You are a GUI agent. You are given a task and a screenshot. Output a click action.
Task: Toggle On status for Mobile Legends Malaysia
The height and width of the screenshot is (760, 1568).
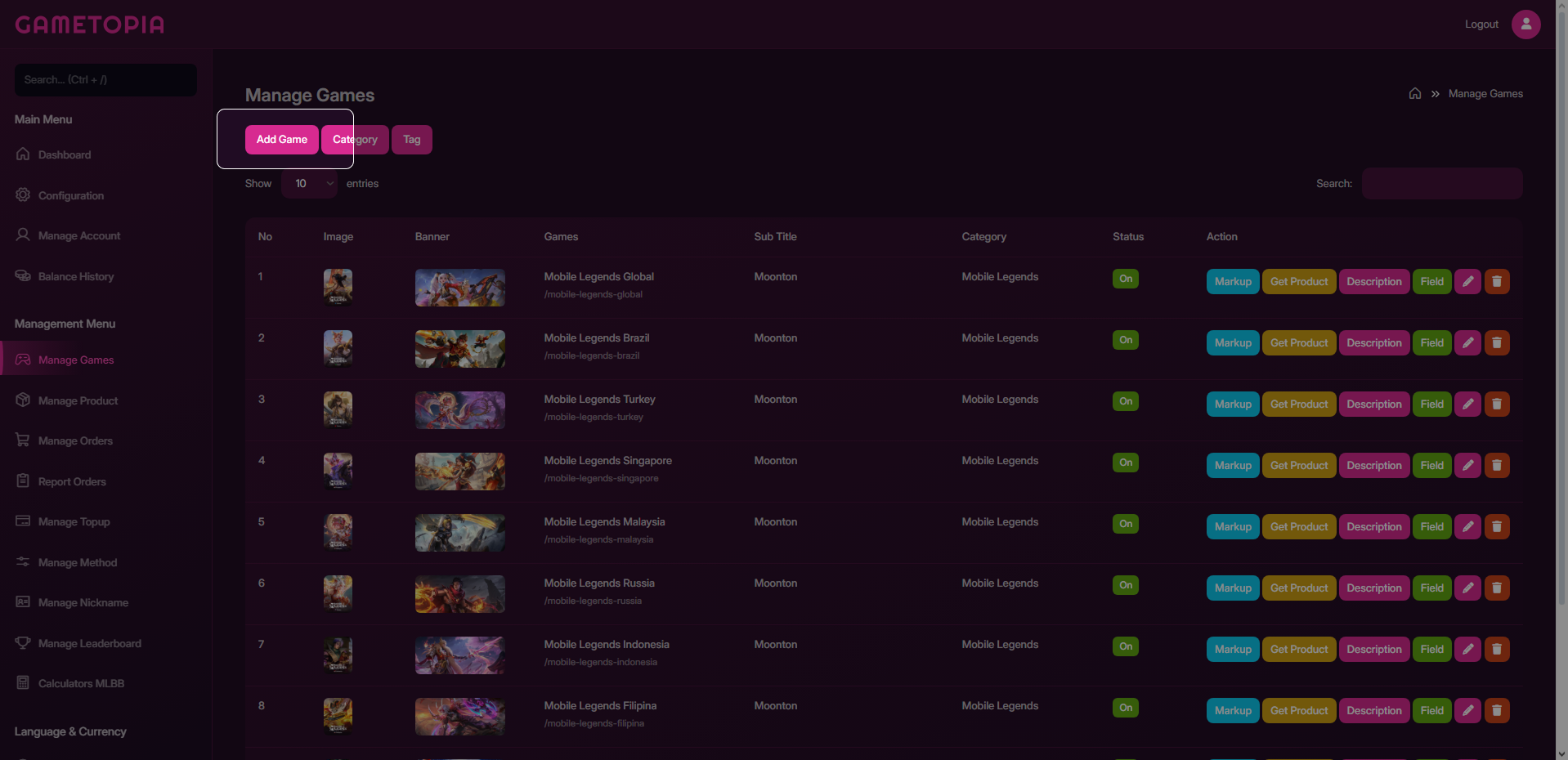click(x=1126, y=524)
